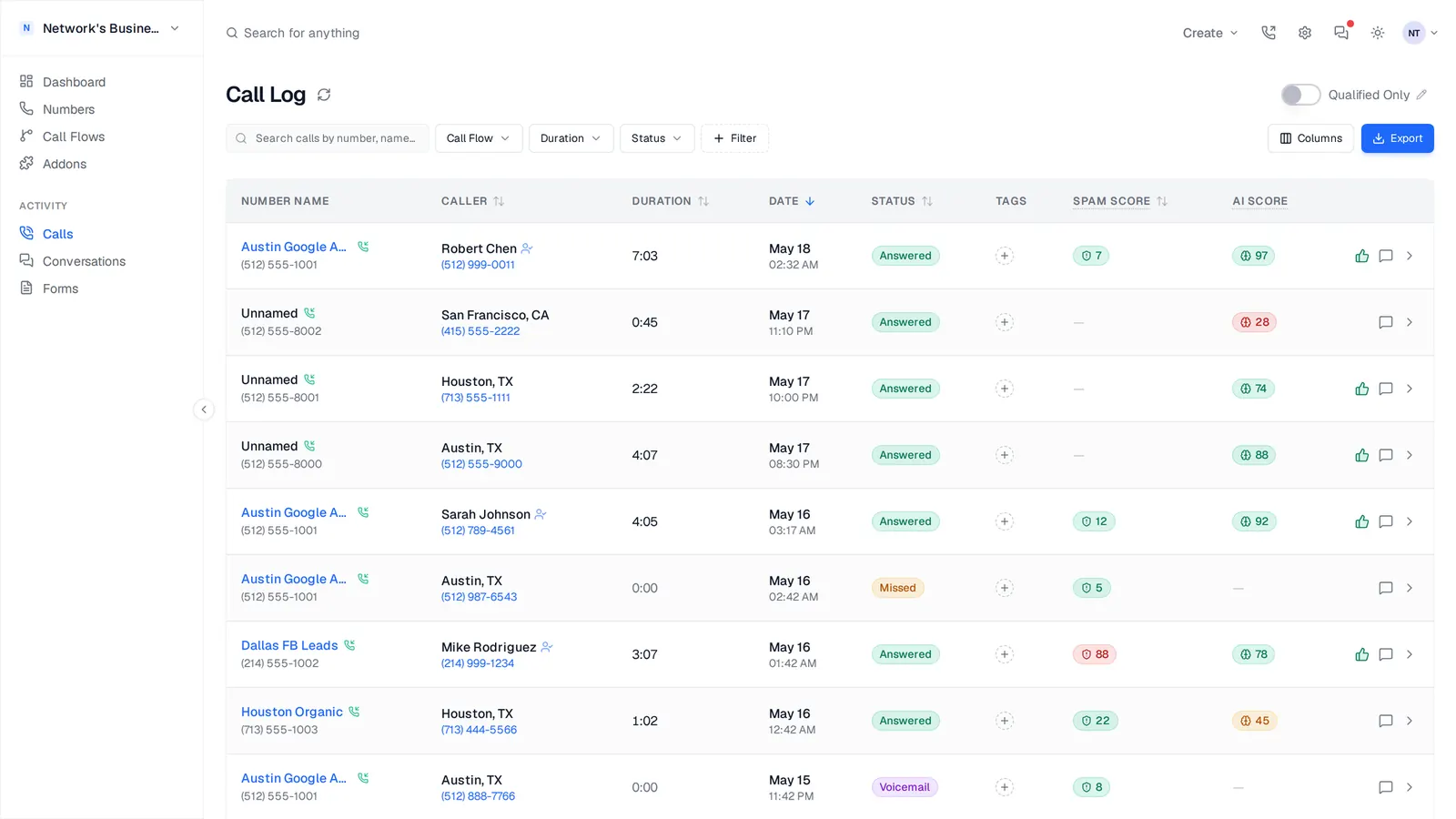Open Numbers in sidebar

[68, 109]
